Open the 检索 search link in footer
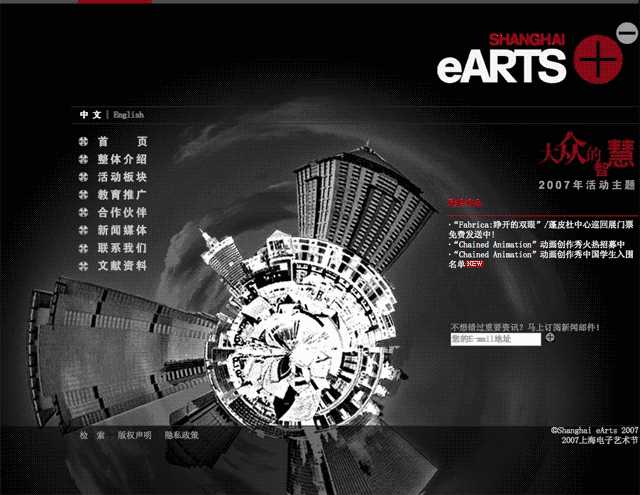 point(92,435)
